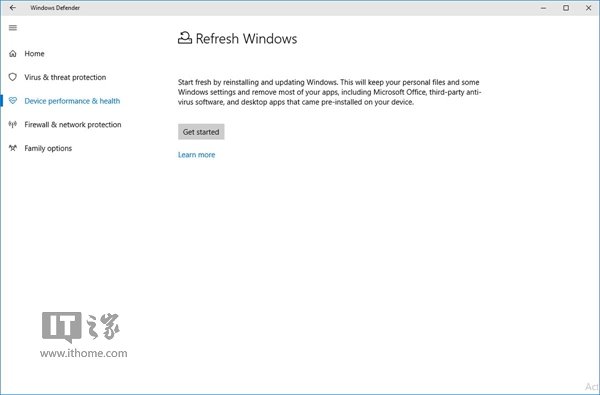Go back using the title bar arrow
The image size is (600, 395).
(x=13, y=8)
